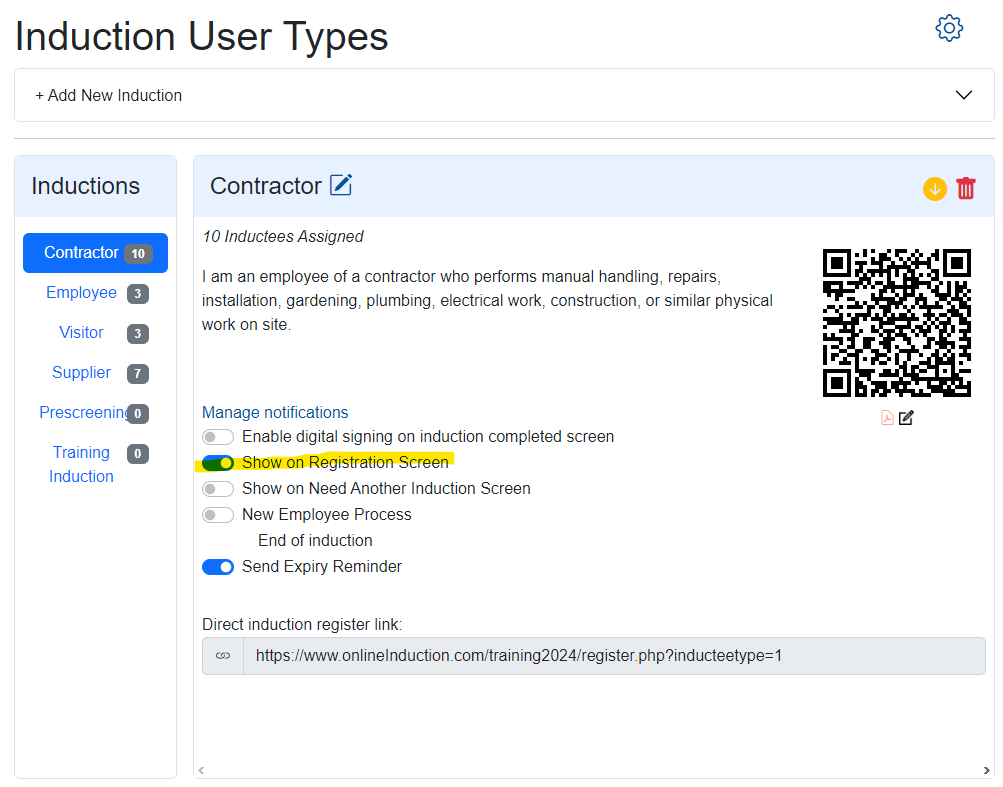Switch to the Visitor induction
This screenshot has height=787, width=1003.
[81, 333]
